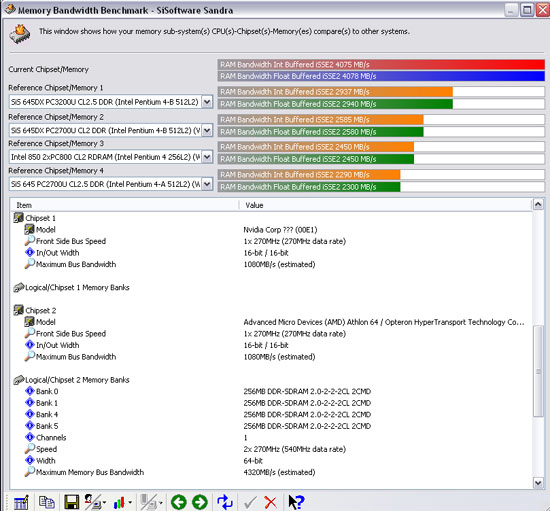Select the Chipset 1 Model row

tap(271, 229)
